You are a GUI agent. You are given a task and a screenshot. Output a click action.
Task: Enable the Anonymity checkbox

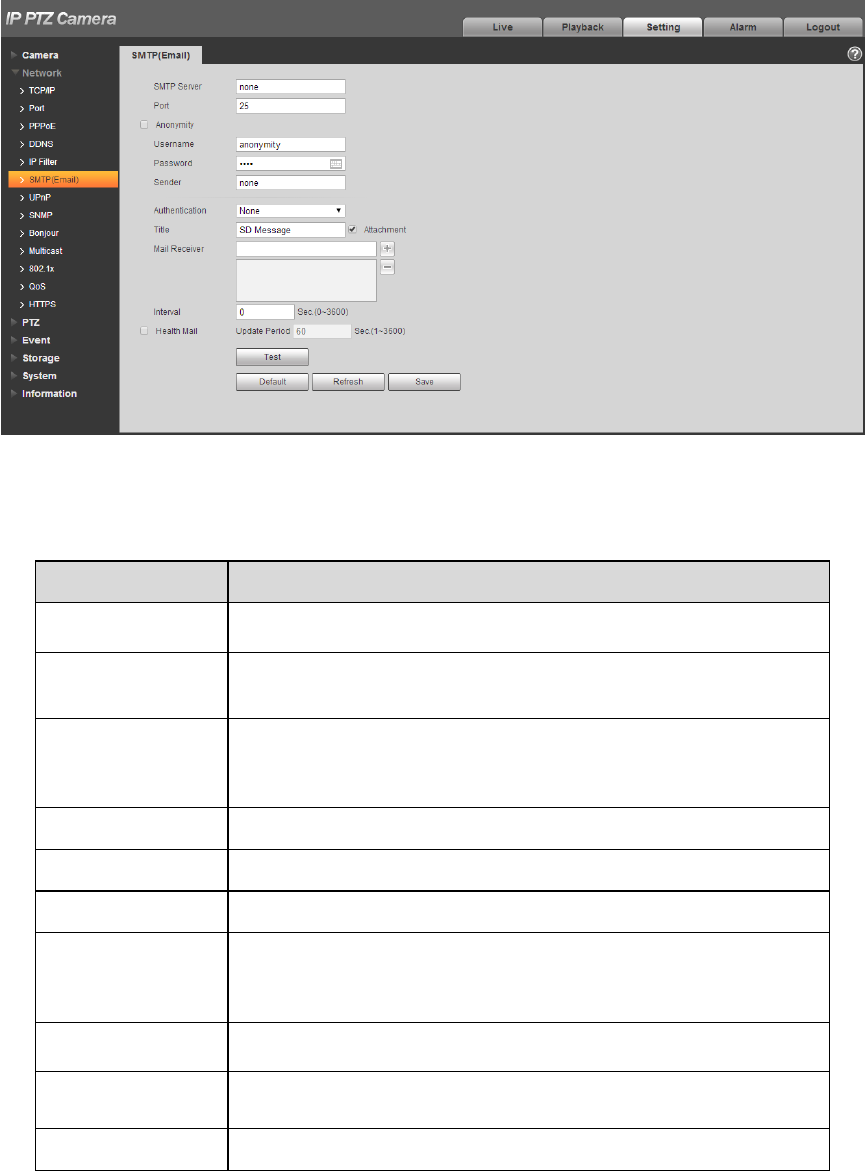(x=144, y=125)
